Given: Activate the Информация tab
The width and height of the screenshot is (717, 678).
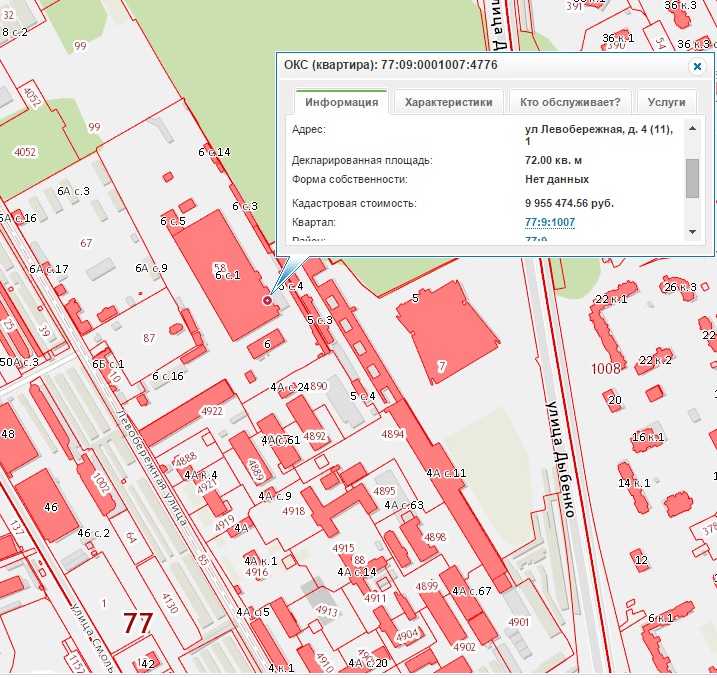Looking at the screenshot, I should (341, 102).
